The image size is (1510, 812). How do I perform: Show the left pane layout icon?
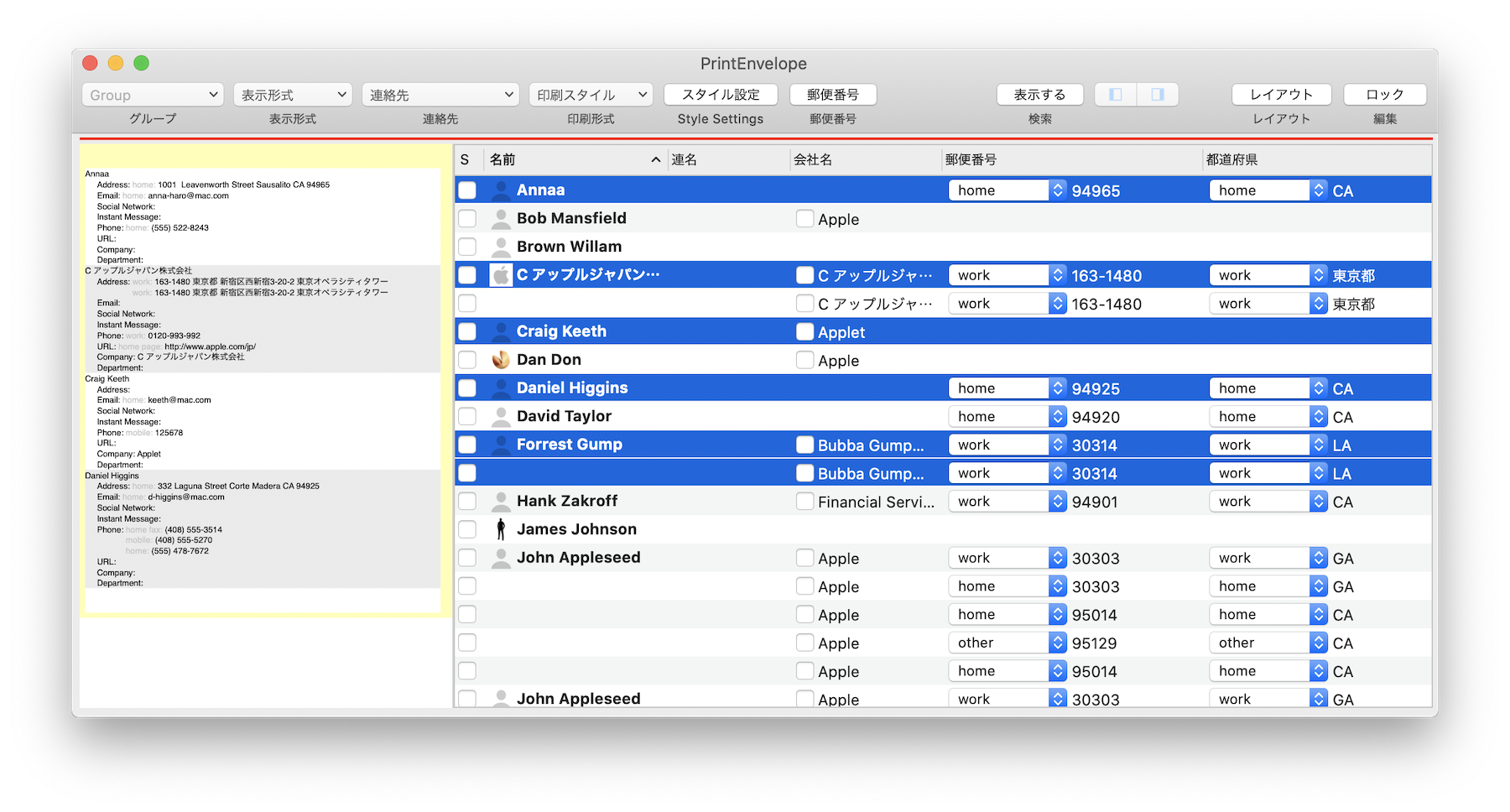click(1116, 95)
